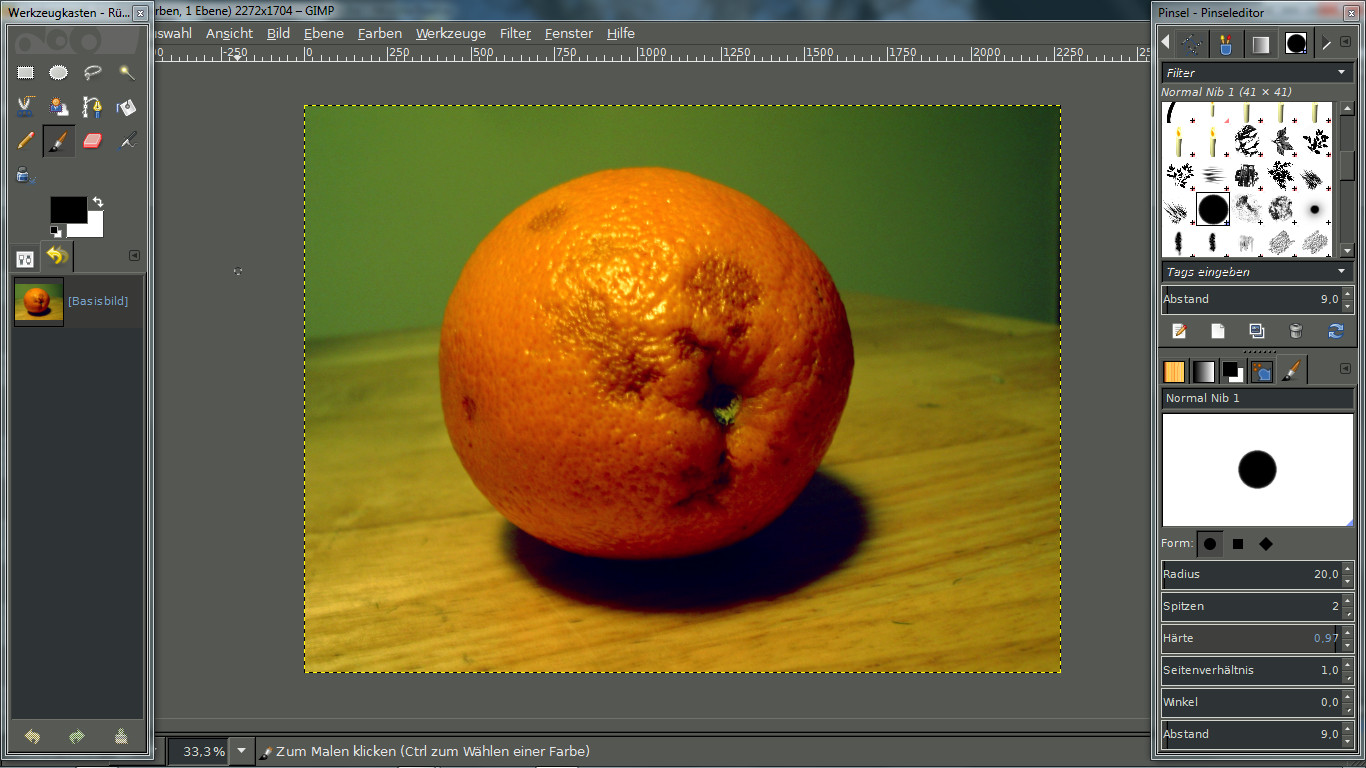Duplicate this brush icon

click(x=1257, y=331)
